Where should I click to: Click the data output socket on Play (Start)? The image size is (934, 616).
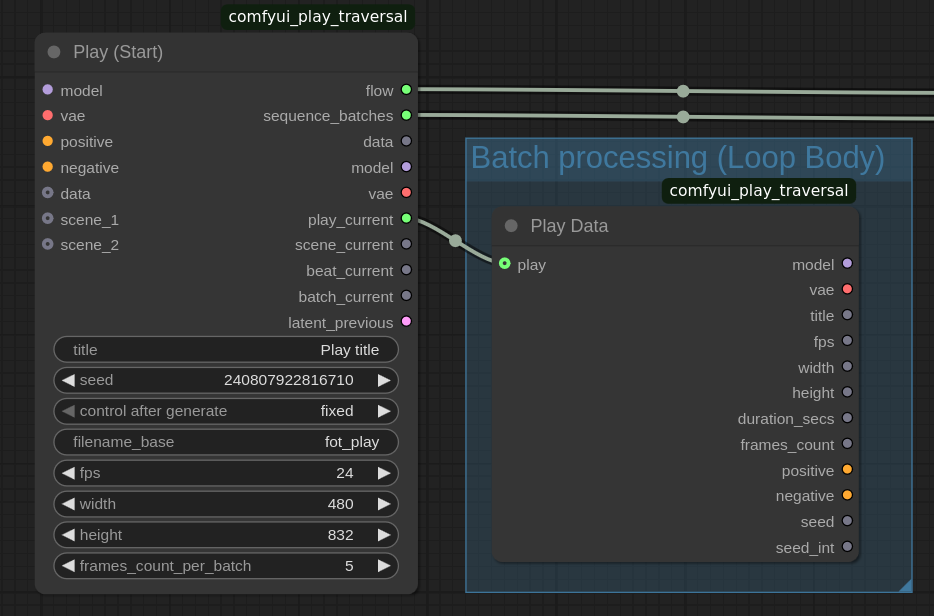pyautogui.click(x=406, y=141)
